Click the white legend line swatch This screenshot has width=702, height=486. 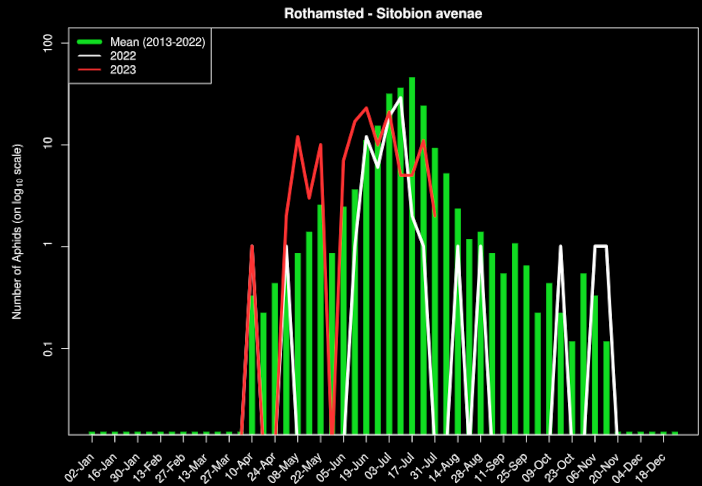90,56
